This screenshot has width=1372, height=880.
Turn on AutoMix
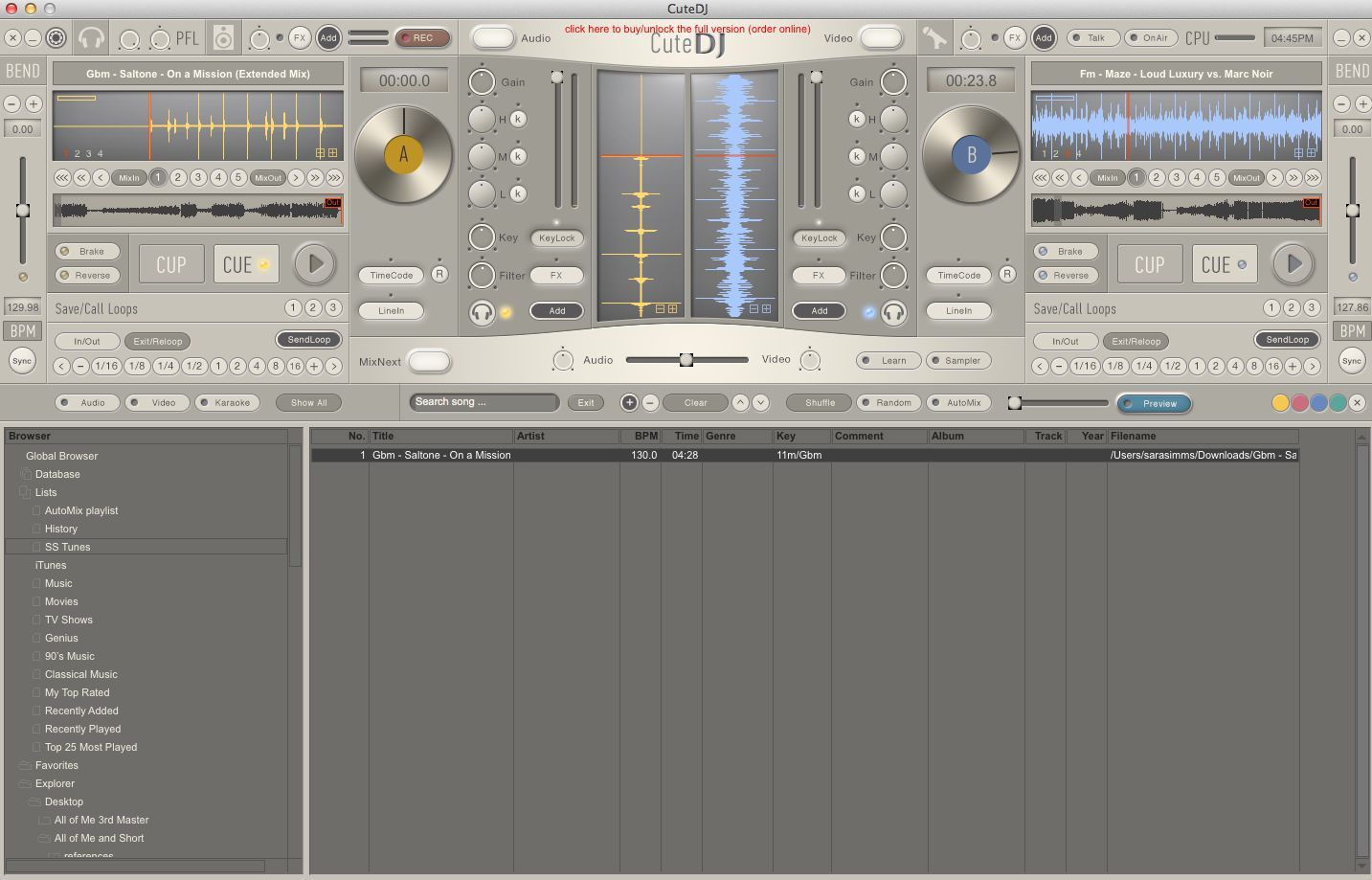click(x=958, y=402)
